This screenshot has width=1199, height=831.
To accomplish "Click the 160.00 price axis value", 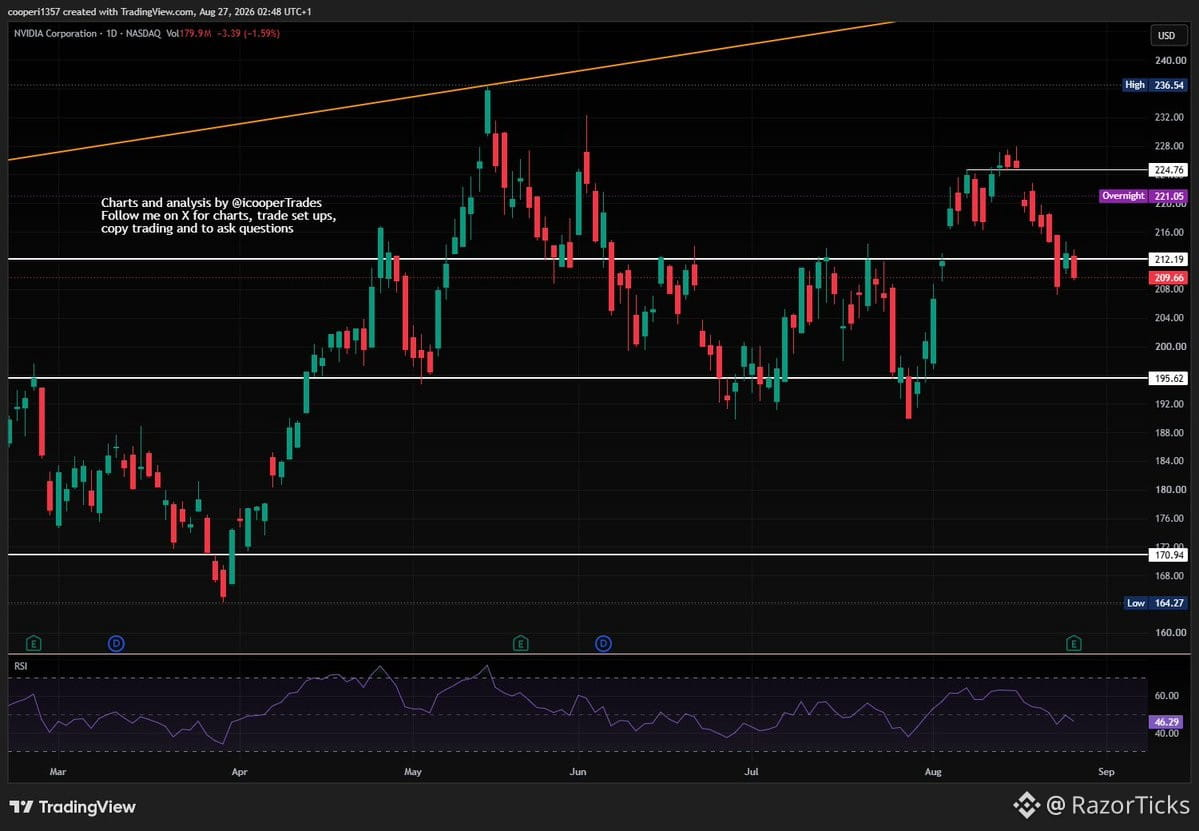I will click(x=1170, y=633).
